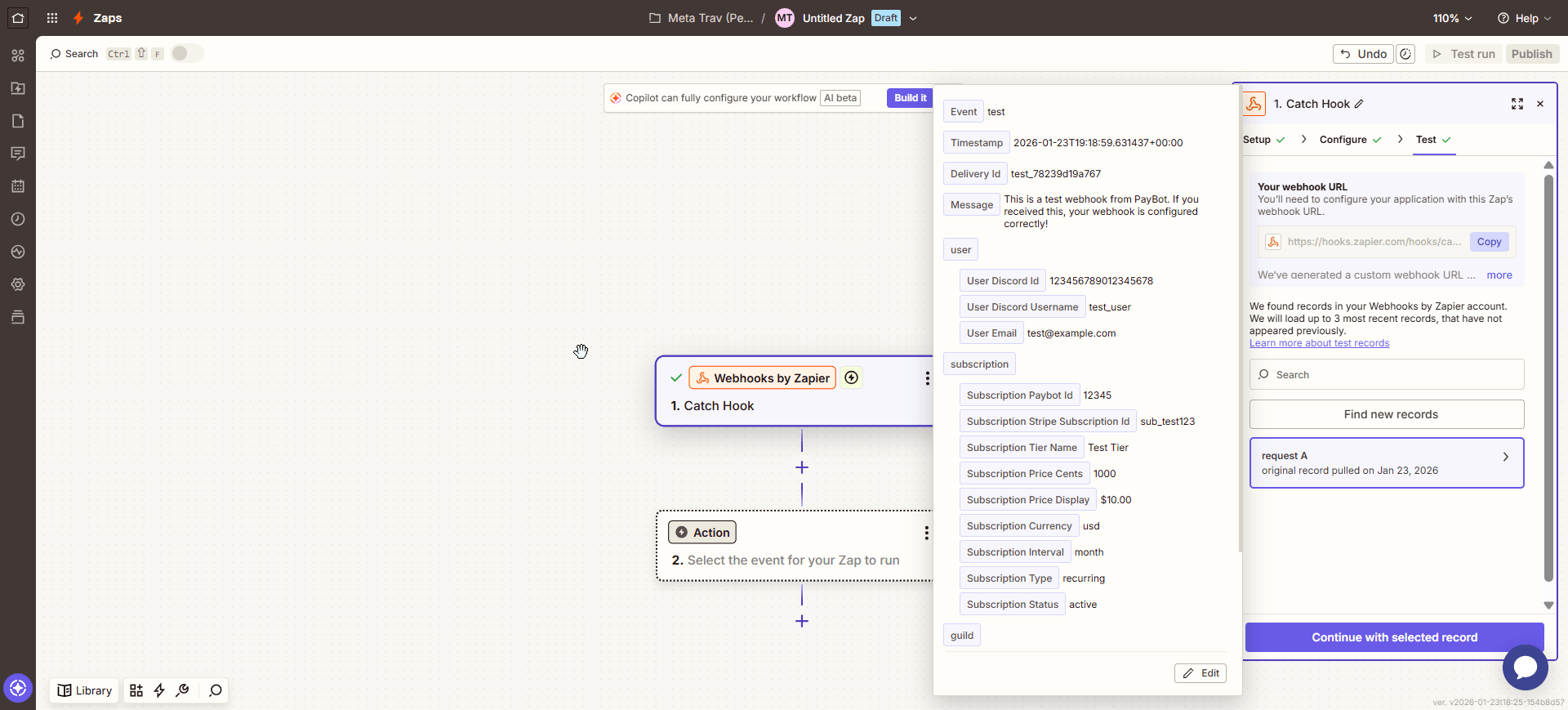The height and width of the screenshot is (710, 1568).
Task: Open the chat support bubble
Action: point(1525,668)
